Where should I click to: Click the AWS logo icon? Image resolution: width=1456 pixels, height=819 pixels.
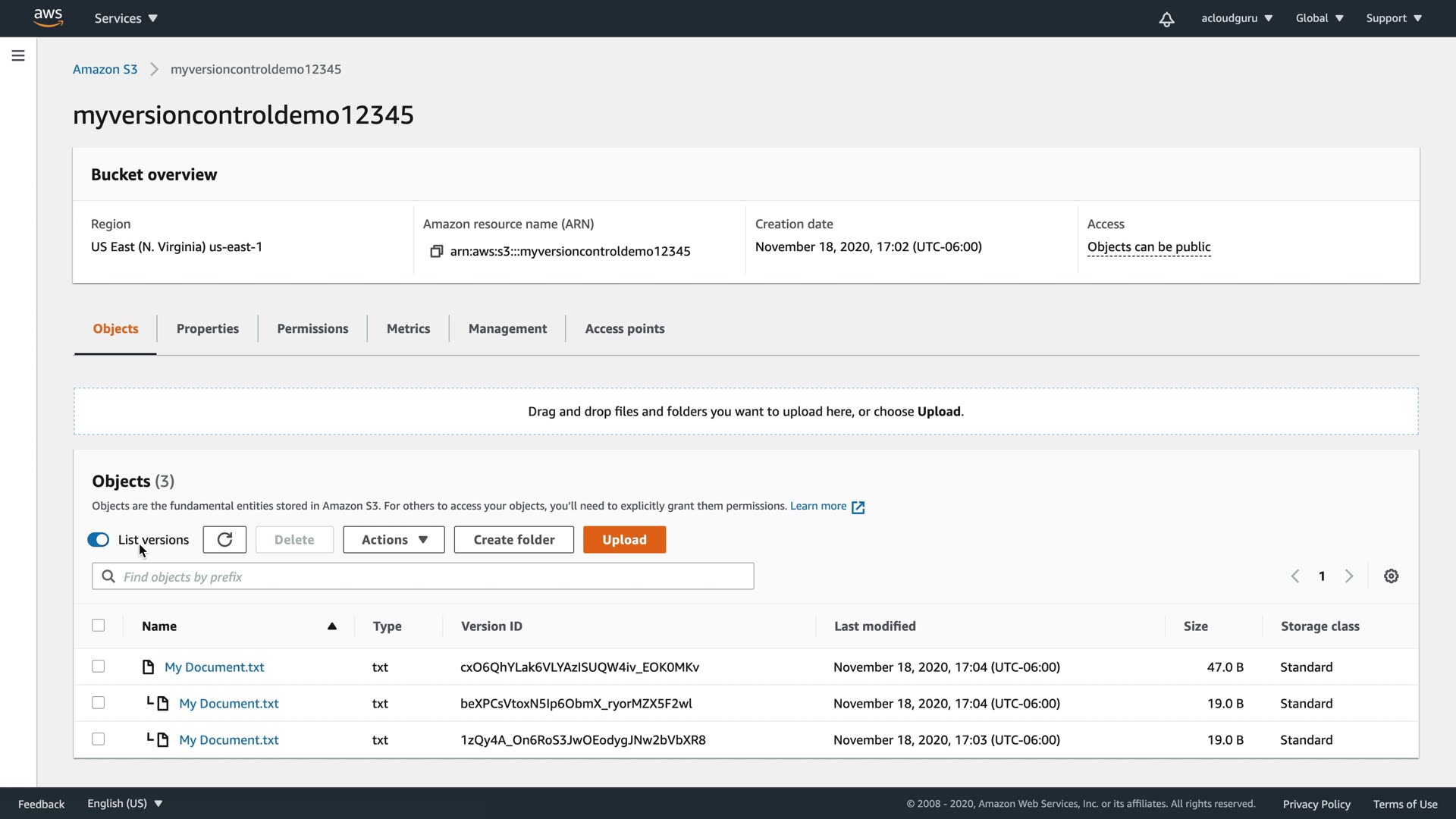click(x=48, y=17)
